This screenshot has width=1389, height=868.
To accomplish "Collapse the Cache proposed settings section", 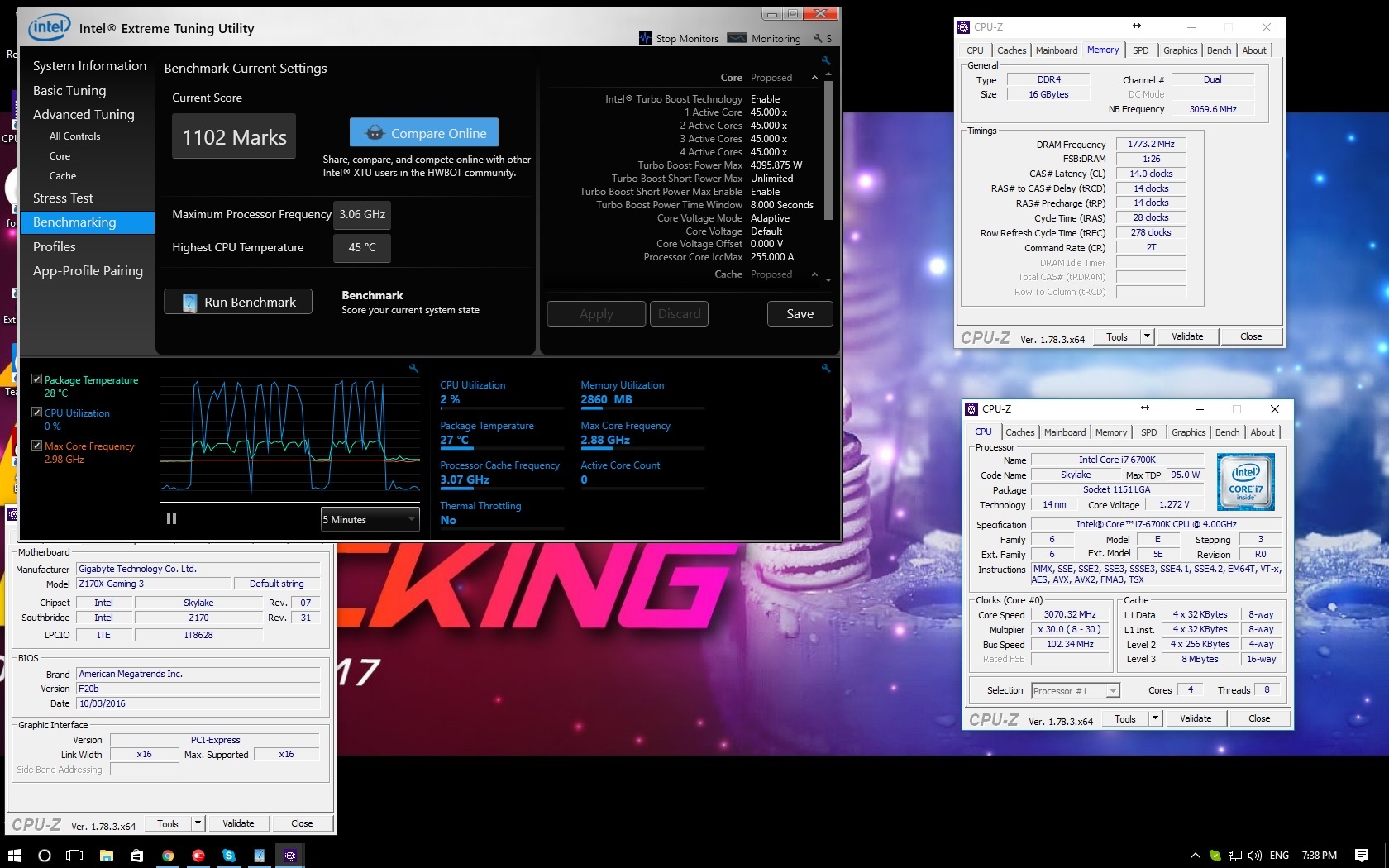I will pos(814,274).
